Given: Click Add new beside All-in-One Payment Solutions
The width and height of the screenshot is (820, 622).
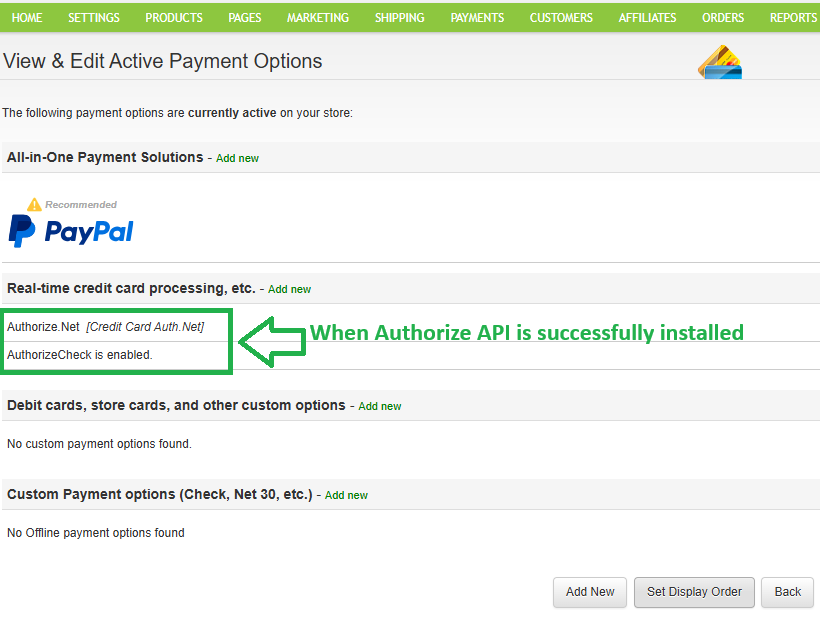Looking at the screenshot, I should click(x=237, y=158).
